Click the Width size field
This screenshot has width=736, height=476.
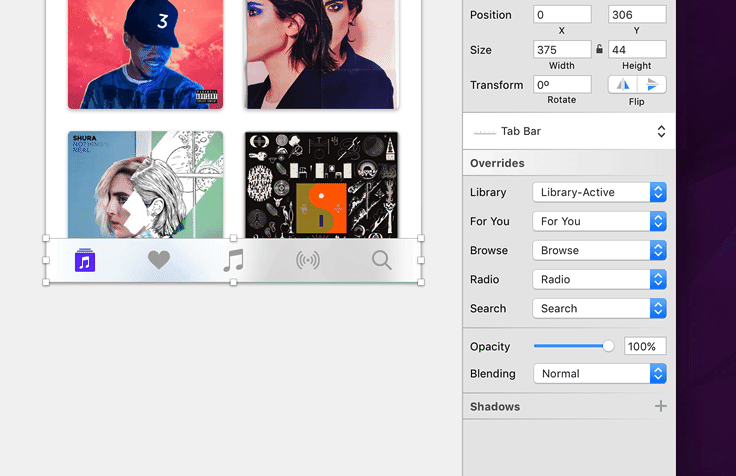click(562, 49)
